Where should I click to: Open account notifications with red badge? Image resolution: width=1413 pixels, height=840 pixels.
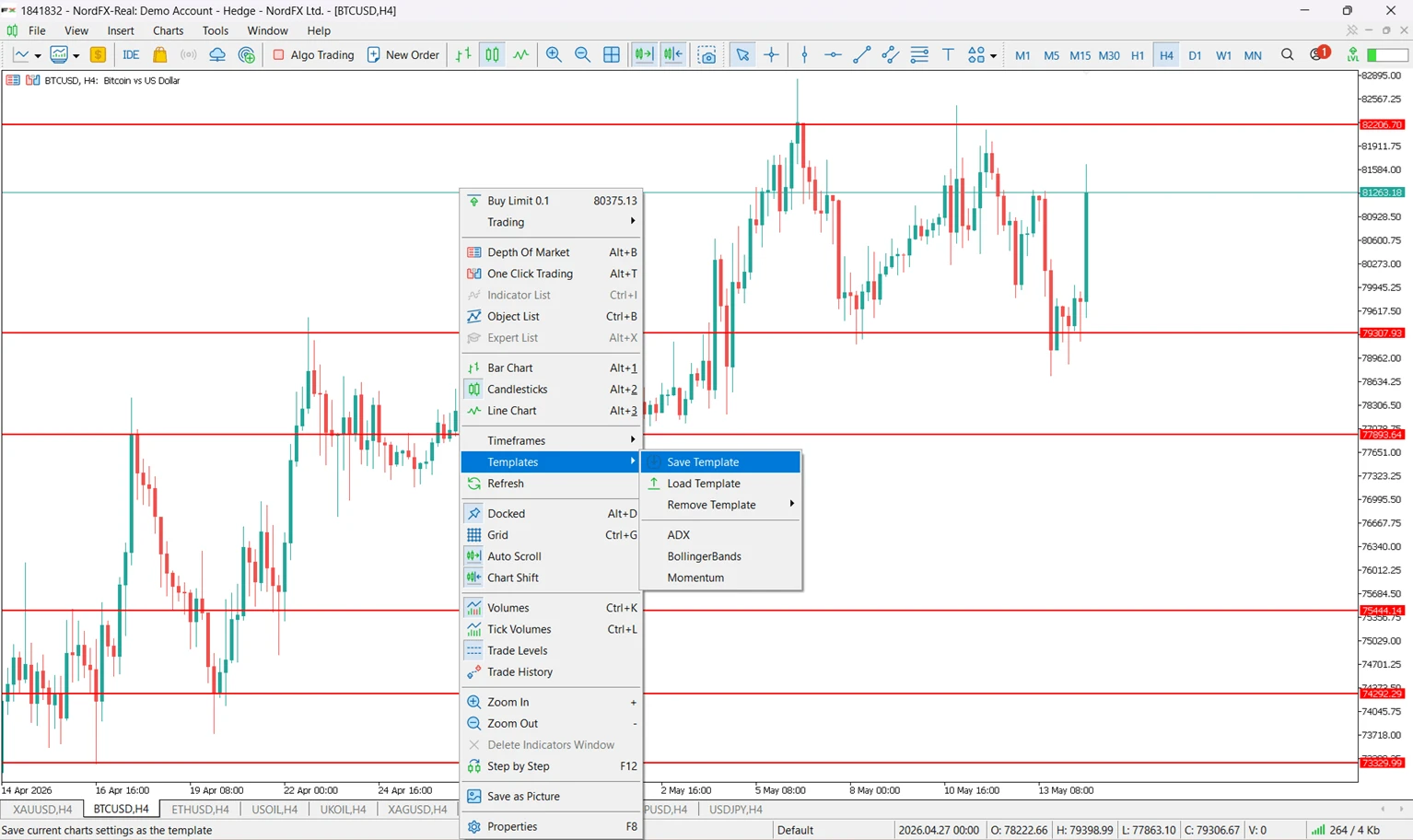click(1320, 54)
